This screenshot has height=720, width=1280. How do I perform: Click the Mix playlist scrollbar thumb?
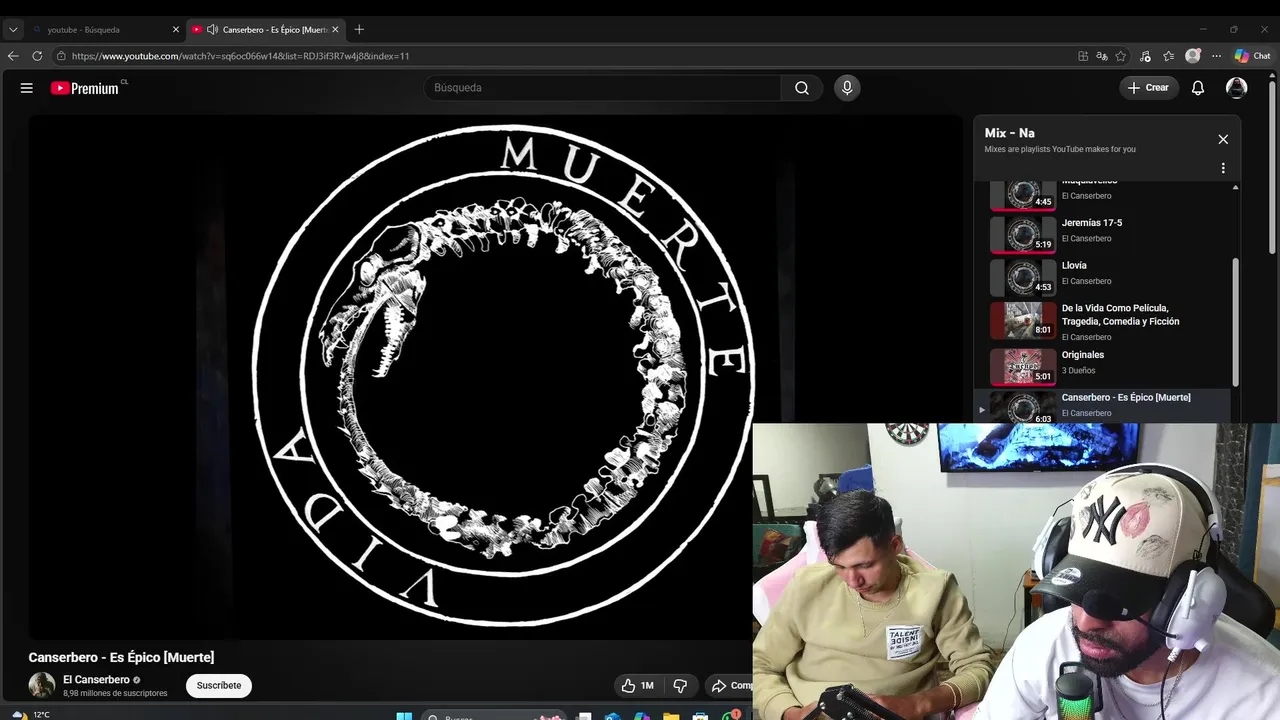tap(1235, 322)
